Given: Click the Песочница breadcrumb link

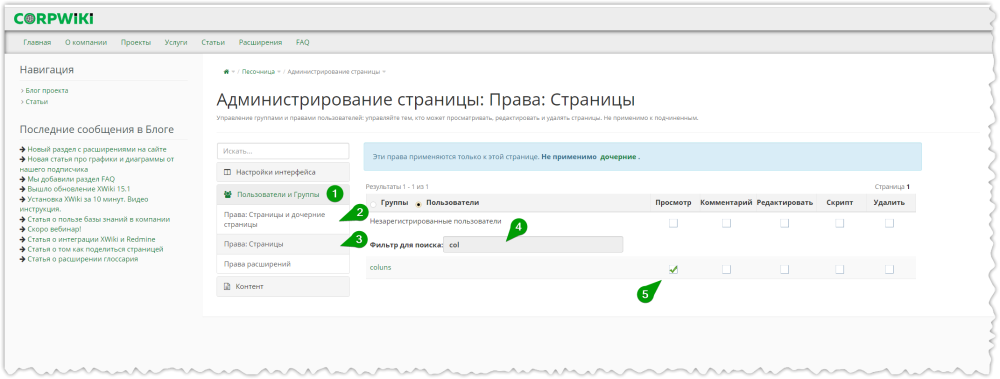Looking at the screenshot, I should tap(258, 71).
